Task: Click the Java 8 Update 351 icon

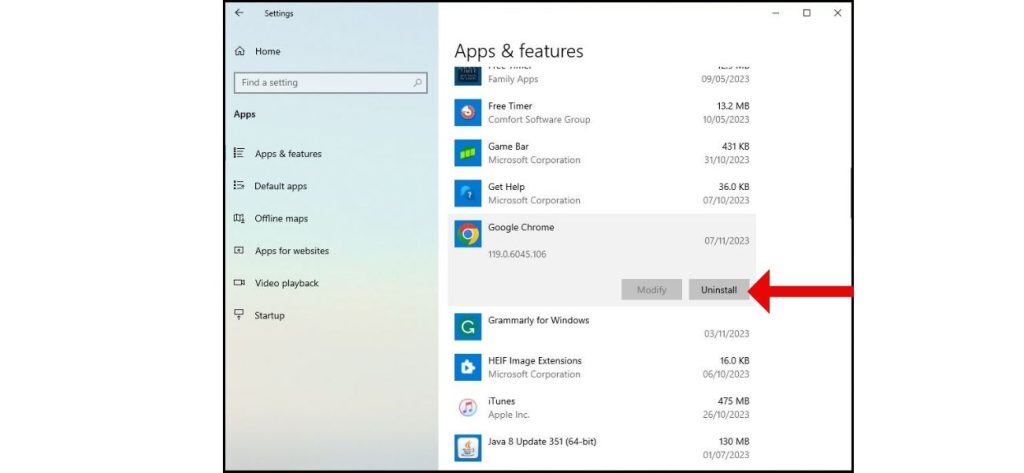Action: tap(468, 448)
